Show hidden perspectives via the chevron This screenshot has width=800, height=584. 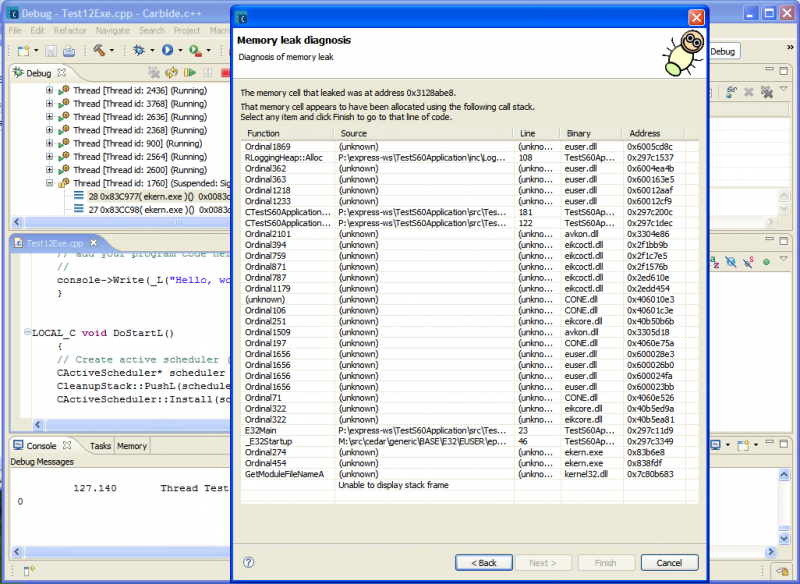click(790, 47)
